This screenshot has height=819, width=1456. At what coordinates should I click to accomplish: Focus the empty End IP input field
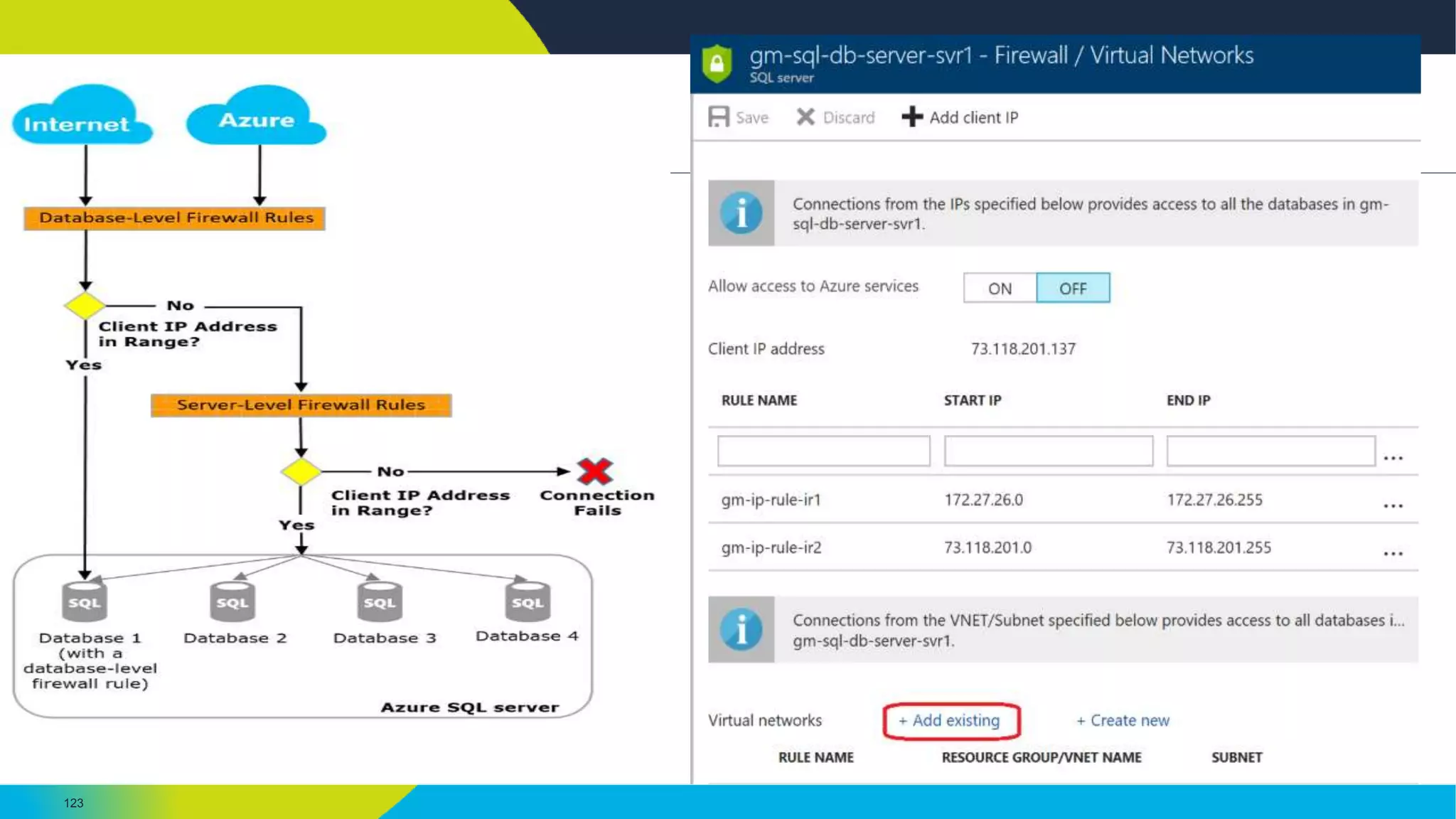click(1270, 451)
